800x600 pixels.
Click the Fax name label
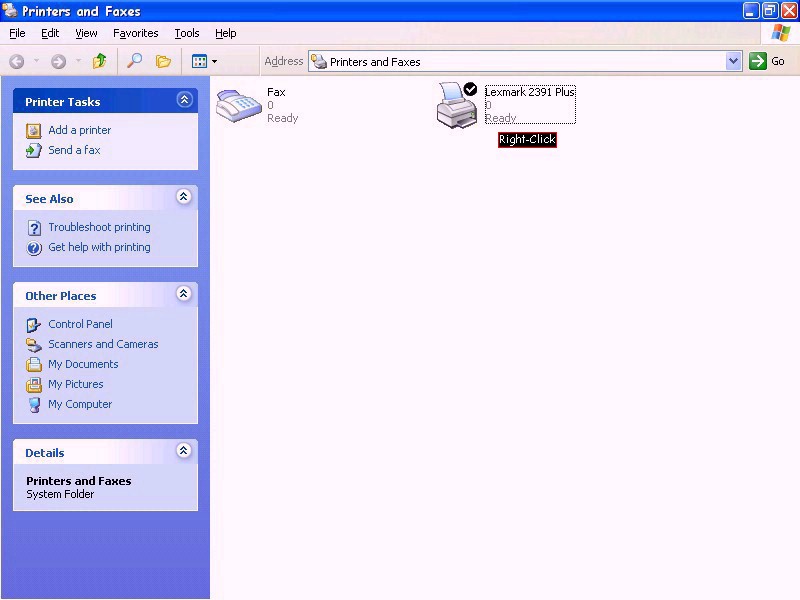click(x=276, y=92)
